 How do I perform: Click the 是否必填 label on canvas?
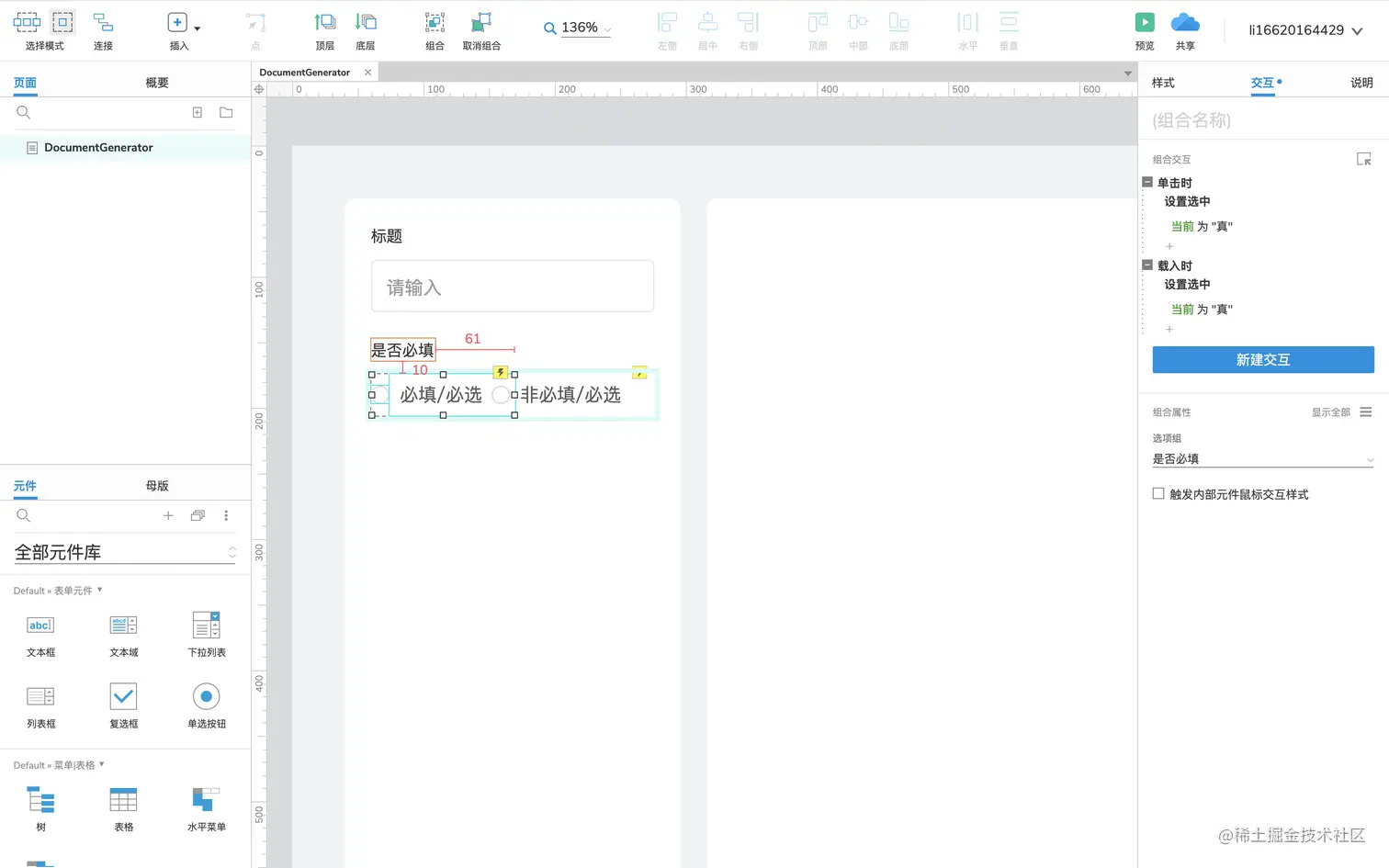click(x=402, y=350)
